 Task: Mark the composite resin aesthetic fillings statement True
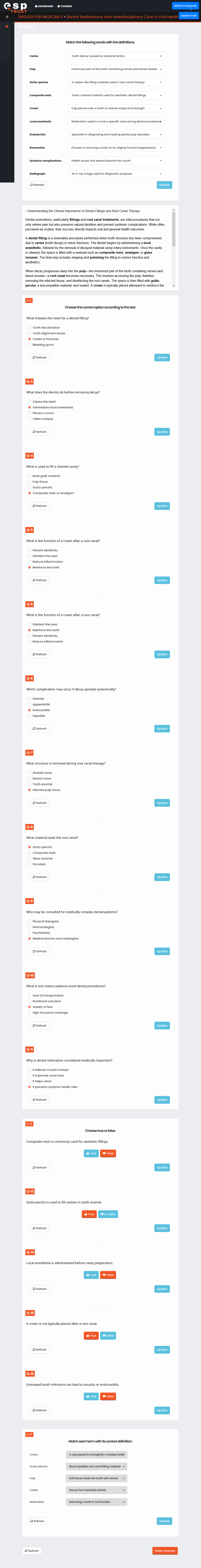coord(91,1153)
